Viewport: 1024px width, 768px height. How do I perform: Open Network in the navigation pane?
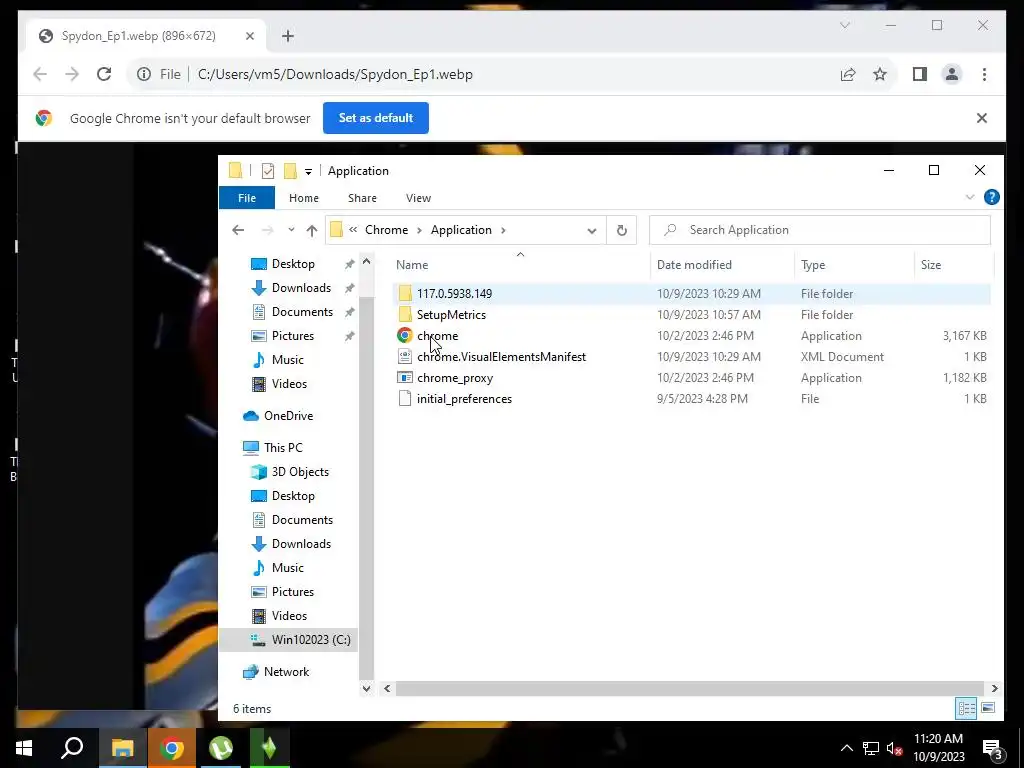pyautogui.click(x=286, y=672)
